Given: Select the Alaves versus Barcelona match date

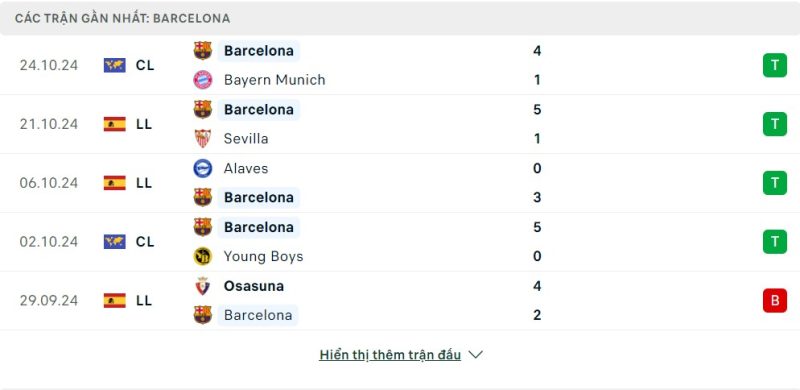Looking at the screenshot, I should coord(49,183).
